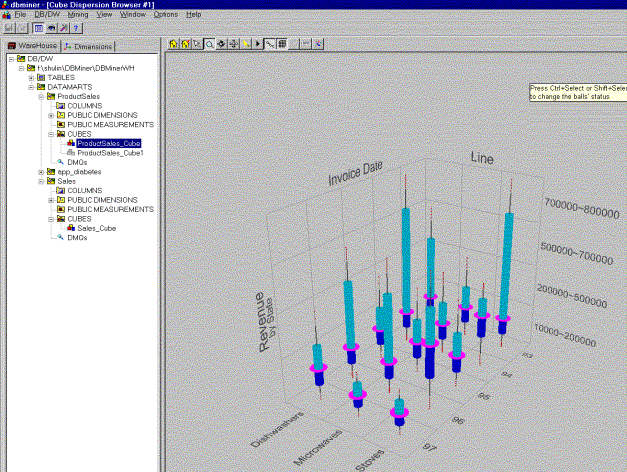
Task: Click the blue question mark help icon
Action: coord(77,28)
